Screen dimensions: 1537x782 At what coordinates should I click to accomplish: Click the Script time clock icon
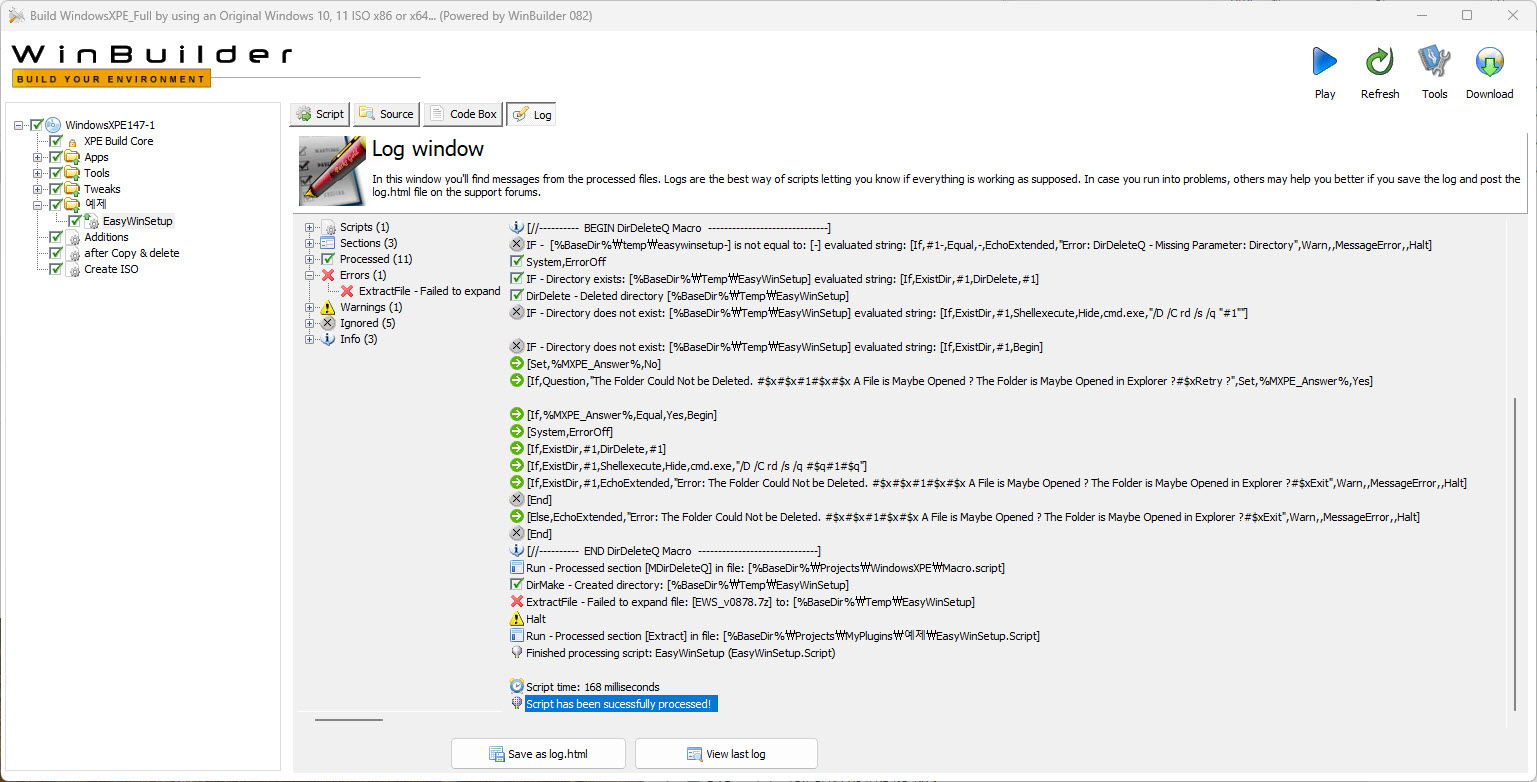pos(517,687)
